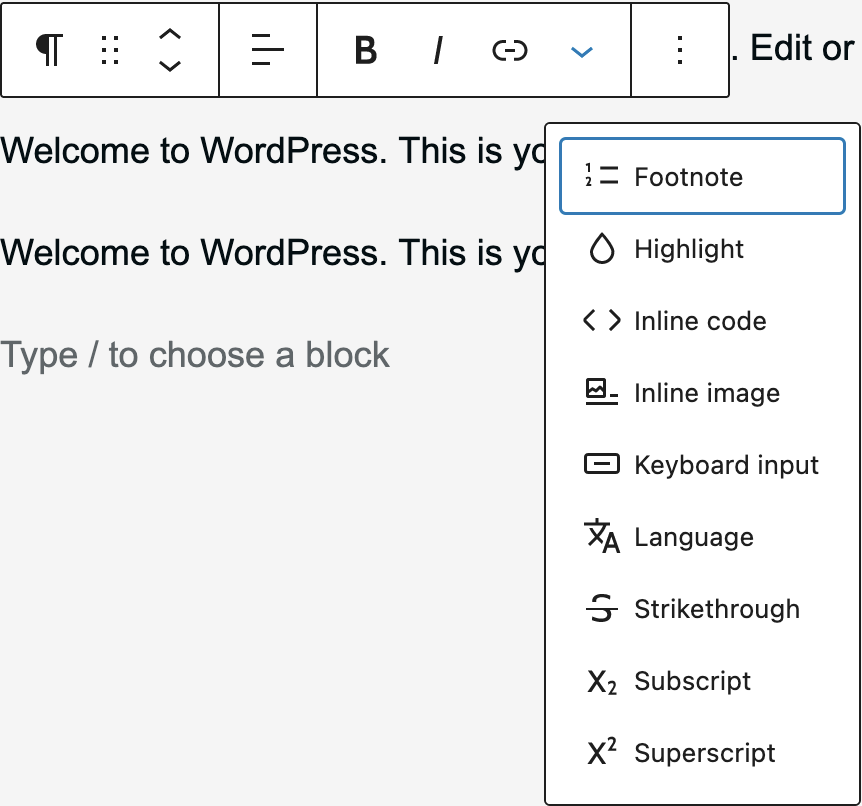Select Keyboard input formatting
This screenshot has height=806, width=862.
click(x=702, y=465)
